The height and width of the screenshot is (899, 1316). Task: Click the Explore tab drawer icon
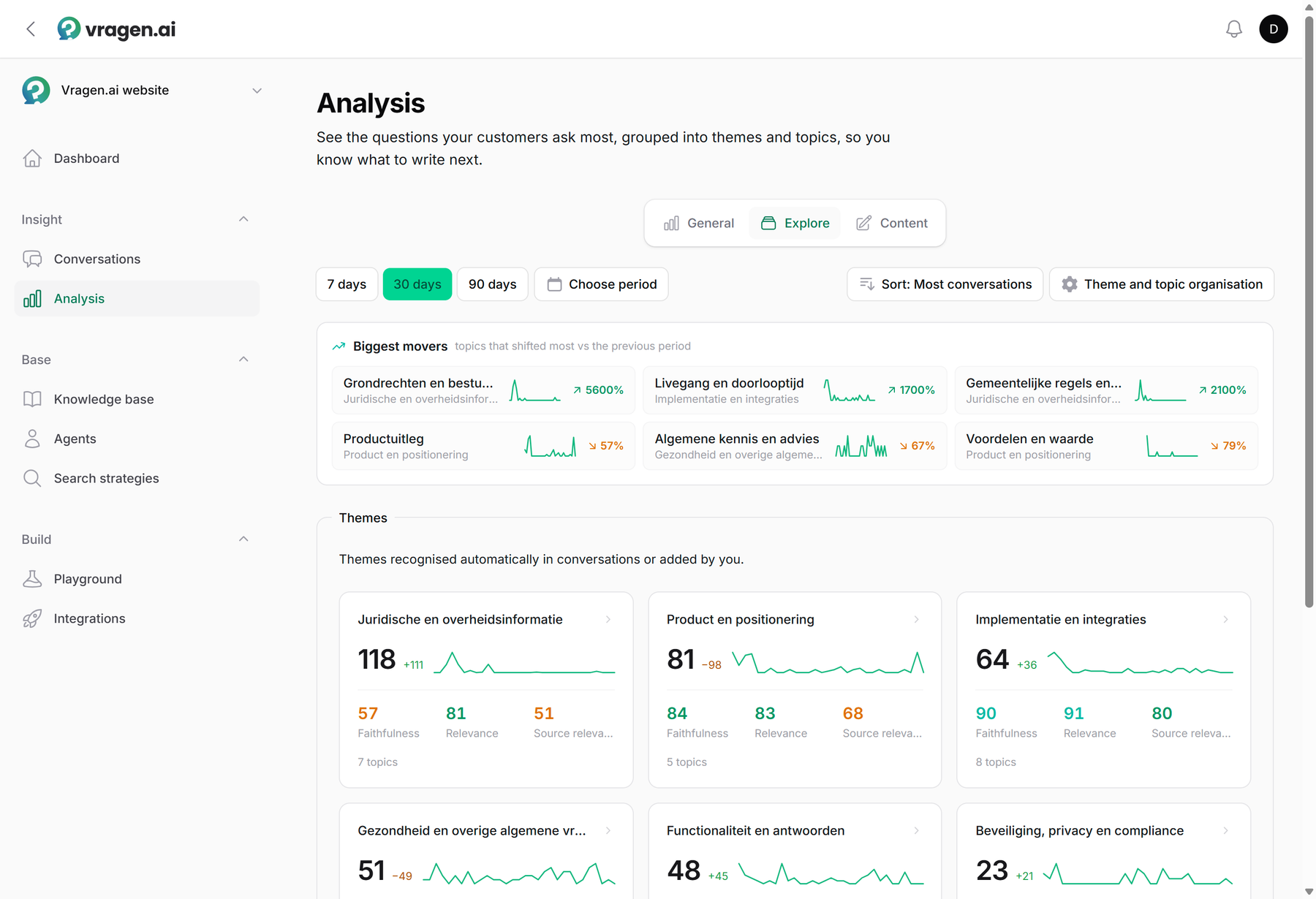click(x=768, y=224)
